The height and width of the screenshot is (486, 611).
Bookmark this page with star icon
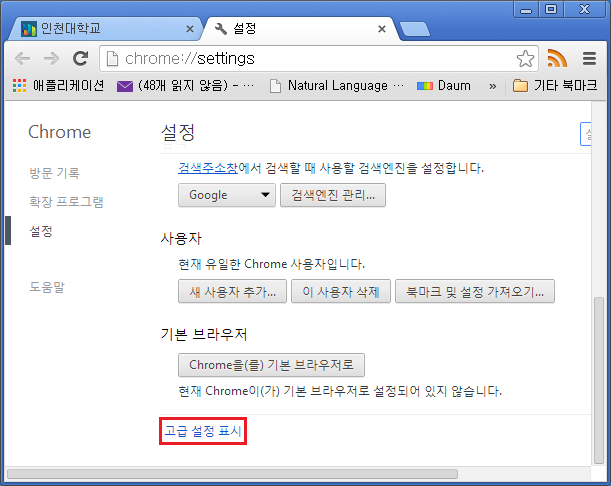click(525, 59)
